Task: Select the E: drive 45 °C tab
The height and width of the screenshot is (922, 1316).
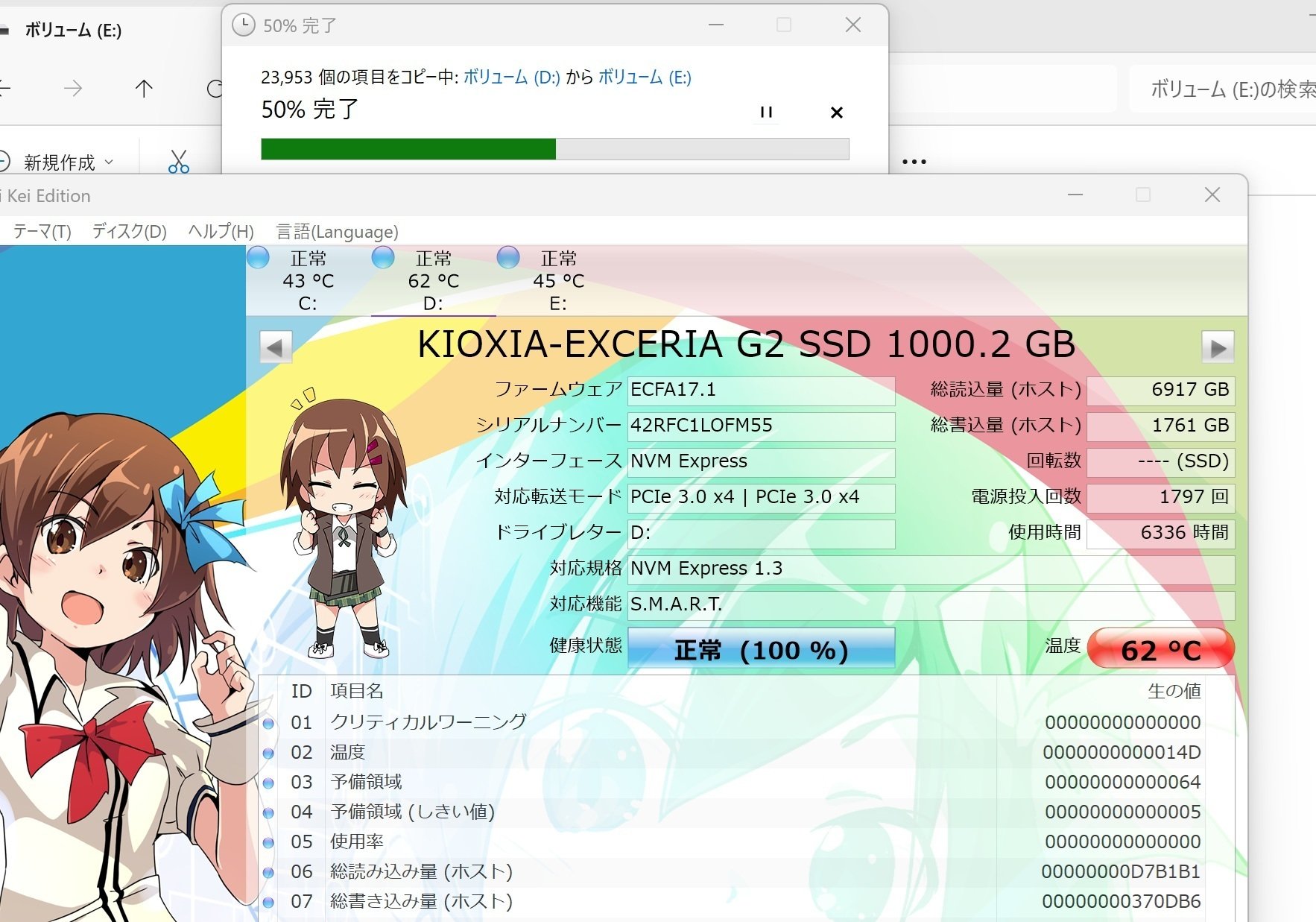Action: pos(558,280)
